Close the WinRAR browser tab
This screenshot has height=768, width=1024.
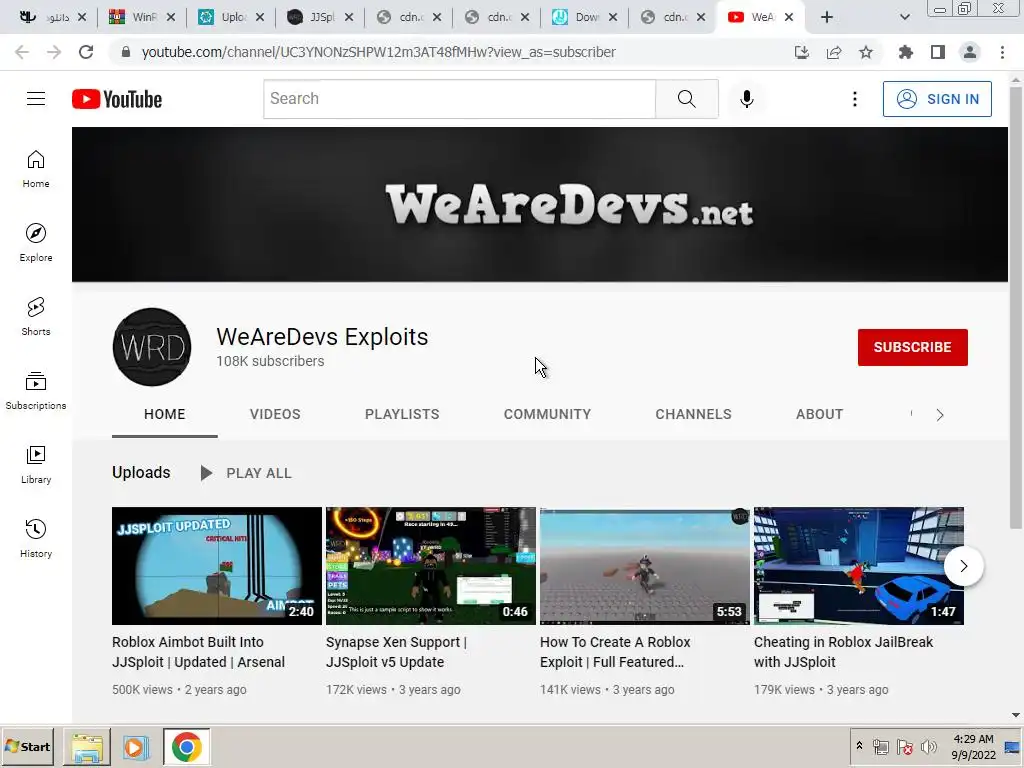pos(170,18)
